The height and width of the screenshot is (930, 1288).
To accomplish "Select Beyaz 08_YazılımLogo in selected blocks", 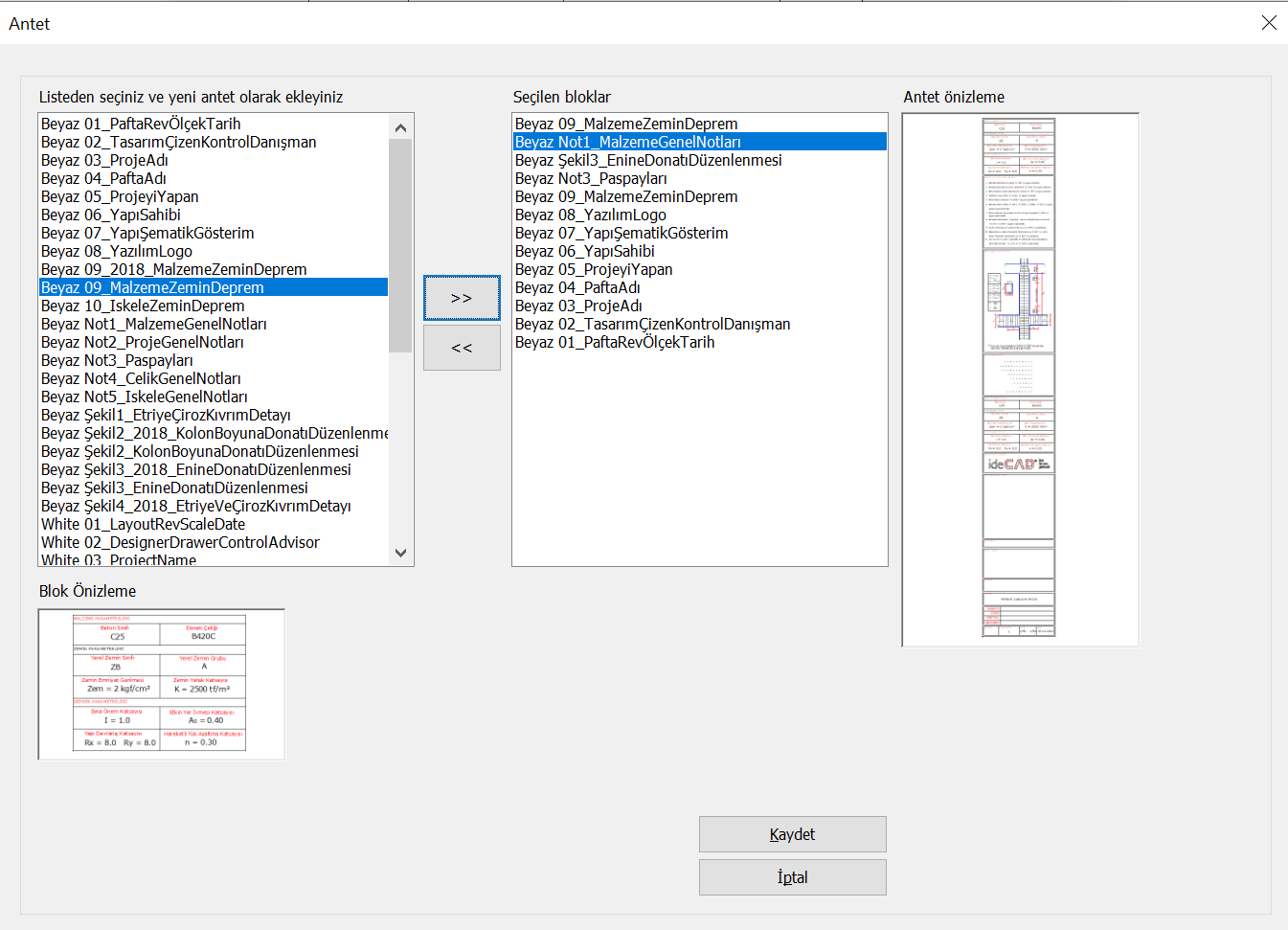I will [x=590, y=215].
